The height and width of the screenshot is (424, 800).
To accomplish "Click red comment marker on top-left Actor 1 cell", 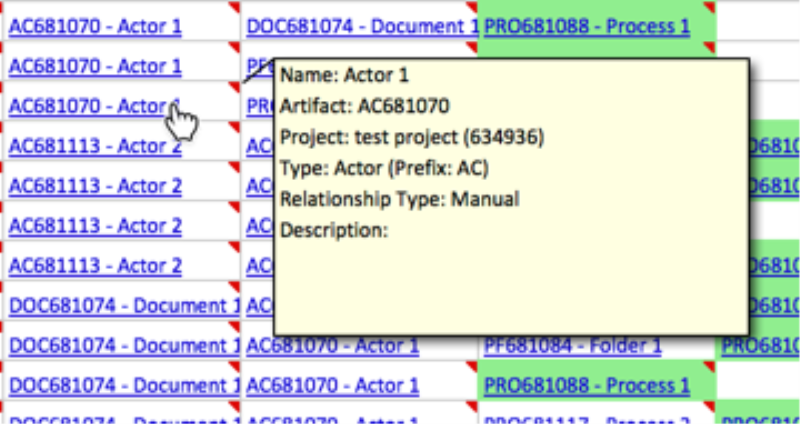I will (x=236, y=8).
